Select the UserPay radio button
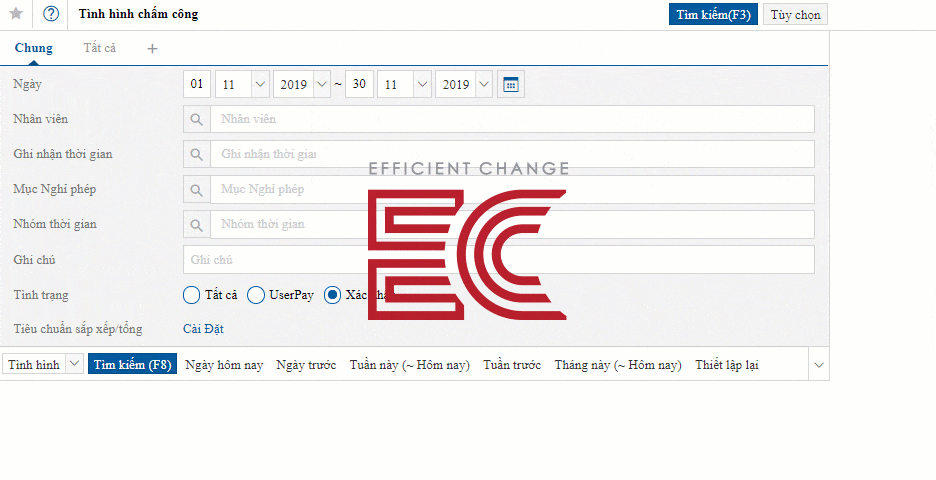 pyautogui.click(x=255, y=295)
